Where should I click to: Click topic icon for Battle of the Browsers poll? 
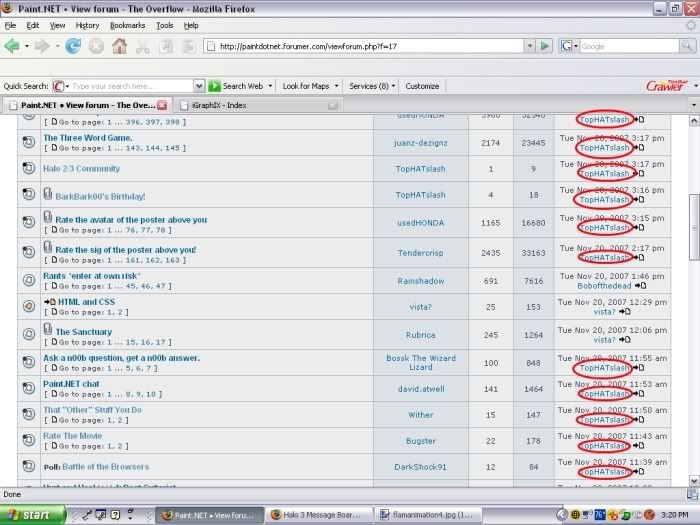pyautogui.click(x=29, y=466)
